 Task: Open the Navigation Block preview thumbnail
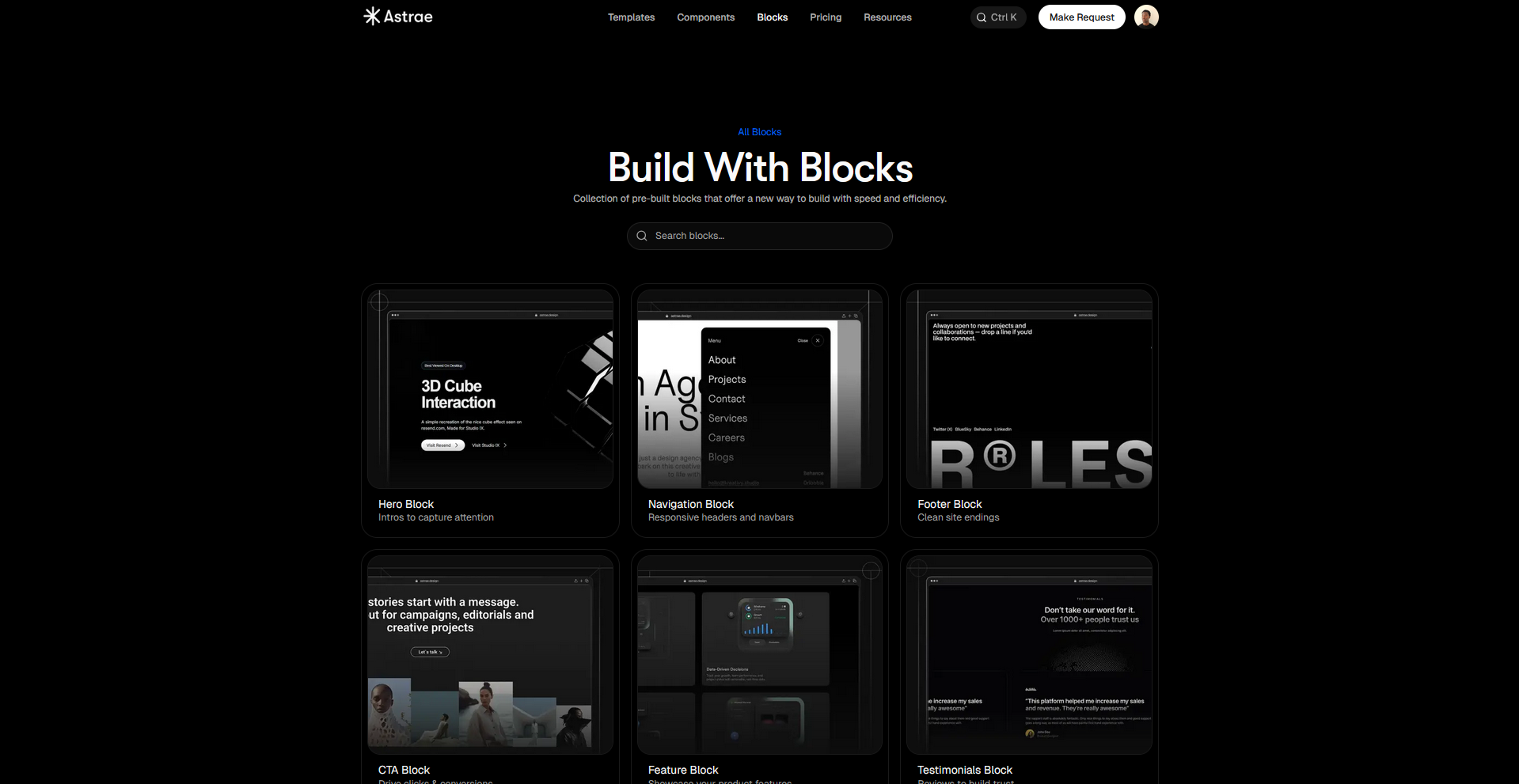[759, 389]
